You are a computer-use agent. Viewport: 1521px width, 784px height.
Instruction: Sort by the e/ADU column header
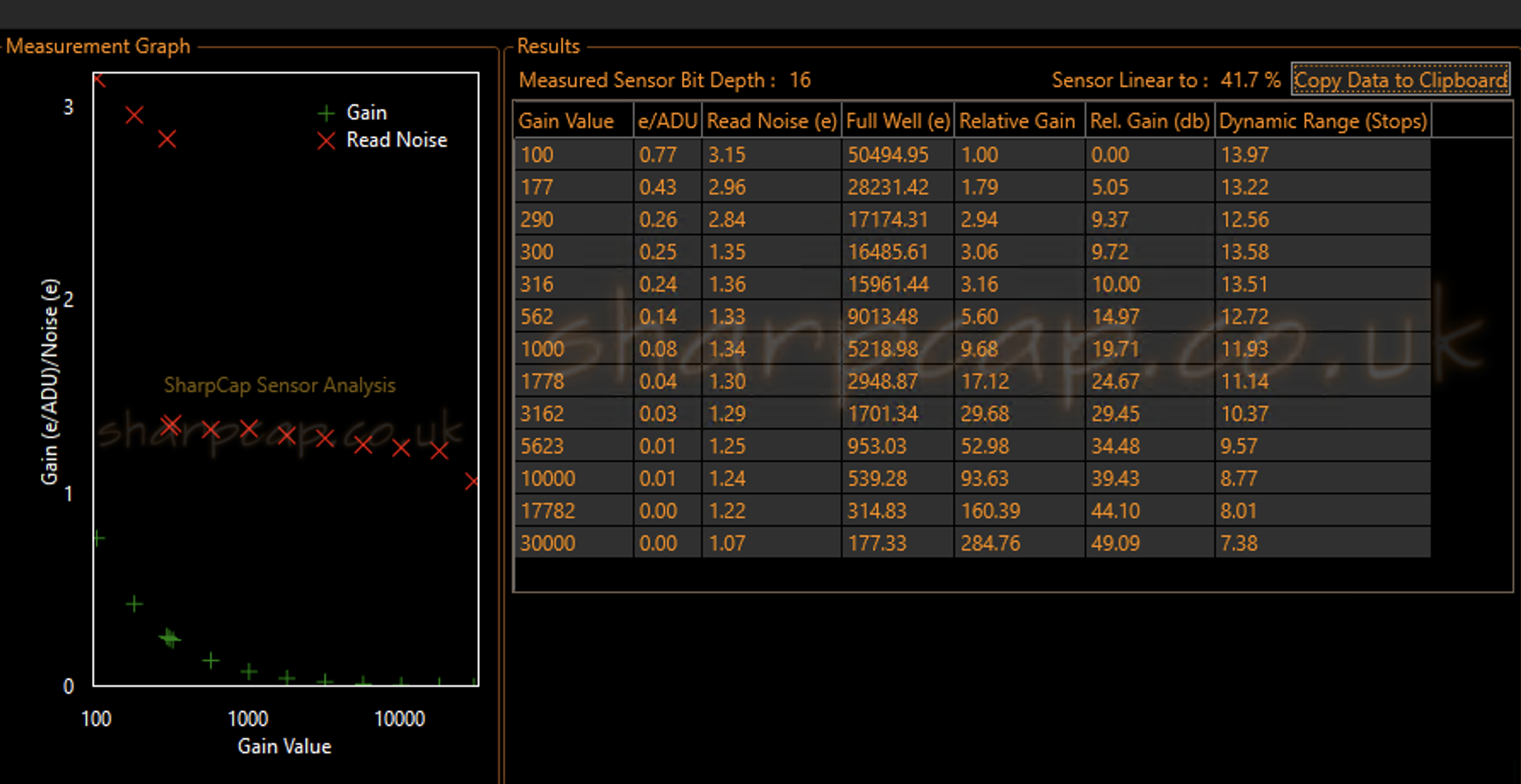[x=668, y=121]
